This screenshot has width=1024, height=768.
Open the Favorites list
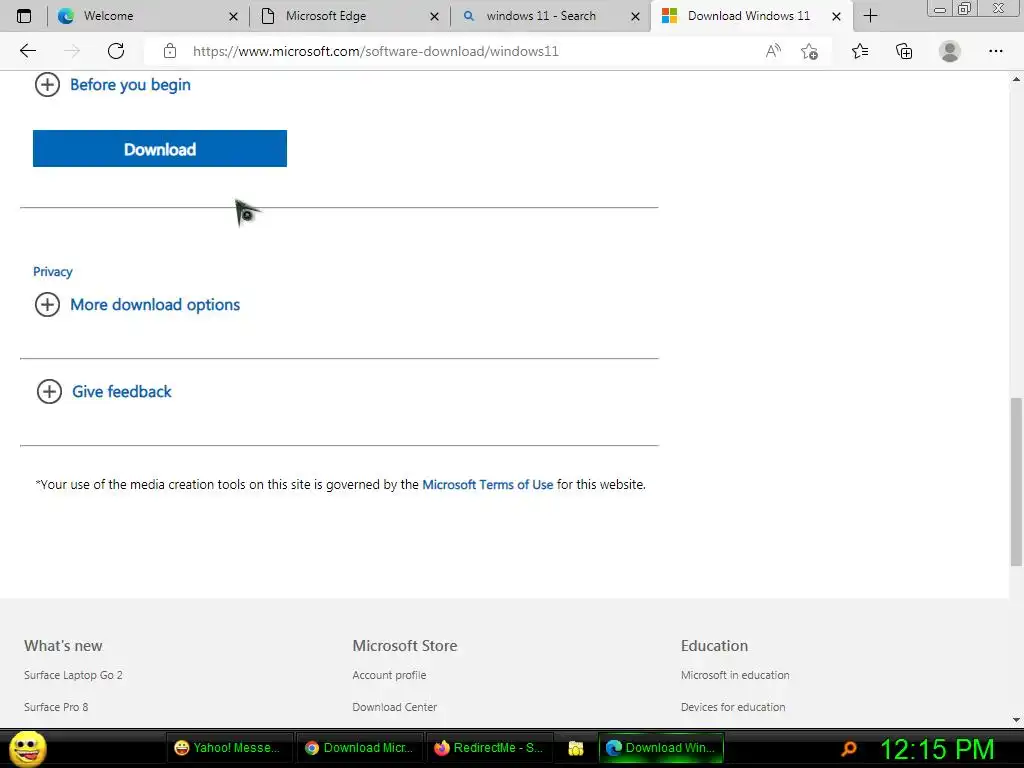[x=860, y=51]
